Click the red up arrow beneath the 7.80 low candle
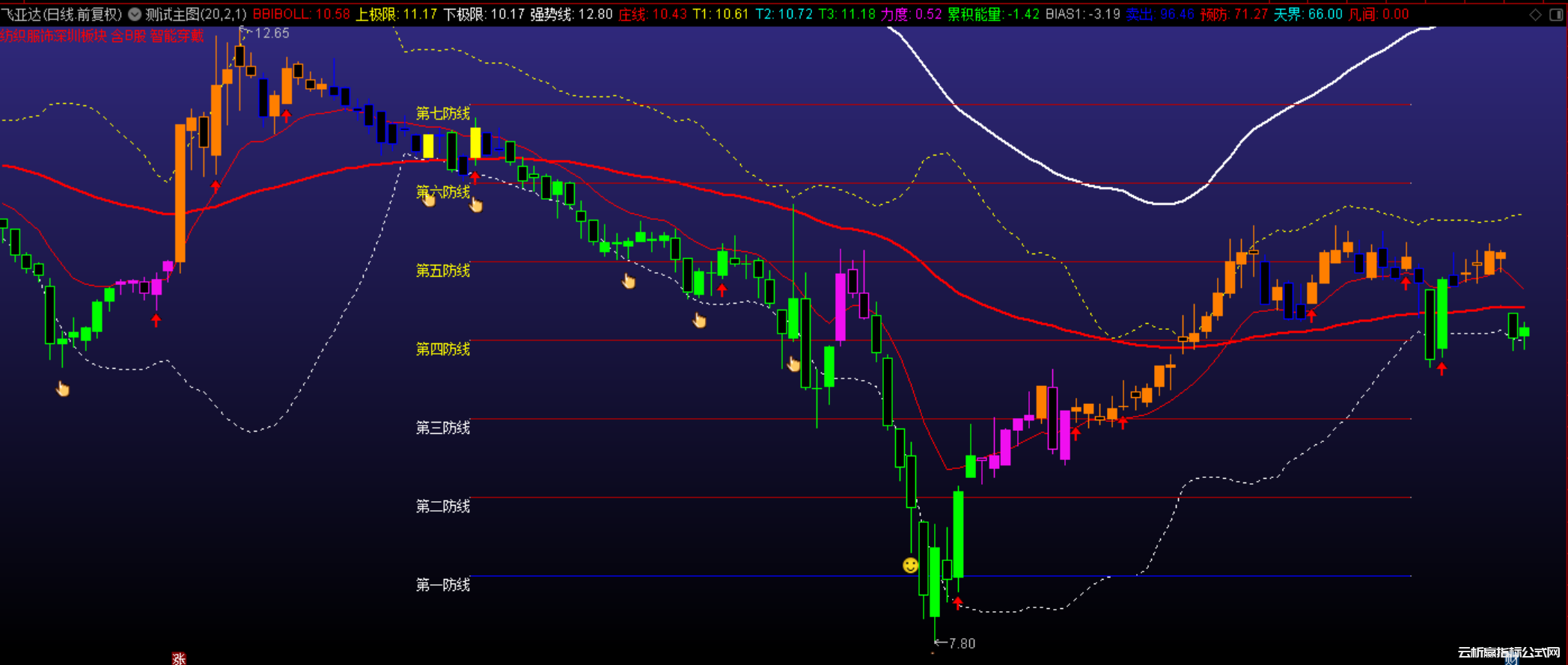This screenshot has width=1568, height=665. [957, 603]
